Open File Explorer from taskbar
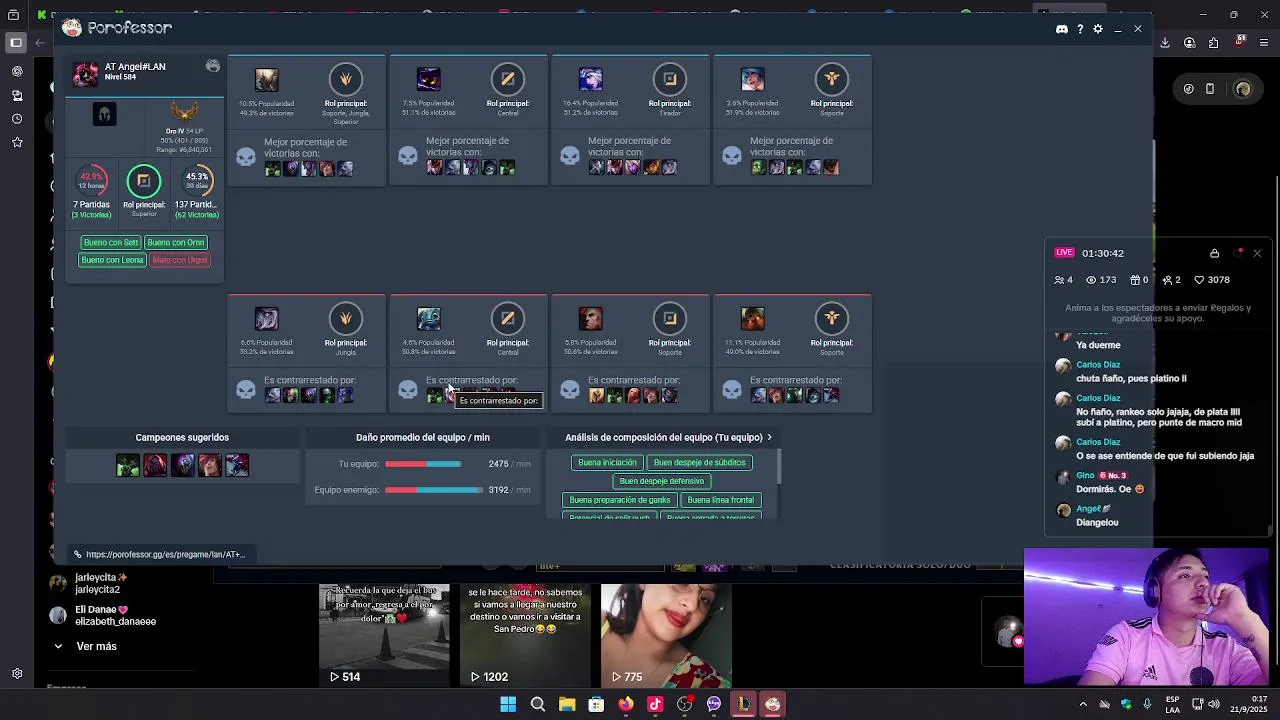 point(567,704)
